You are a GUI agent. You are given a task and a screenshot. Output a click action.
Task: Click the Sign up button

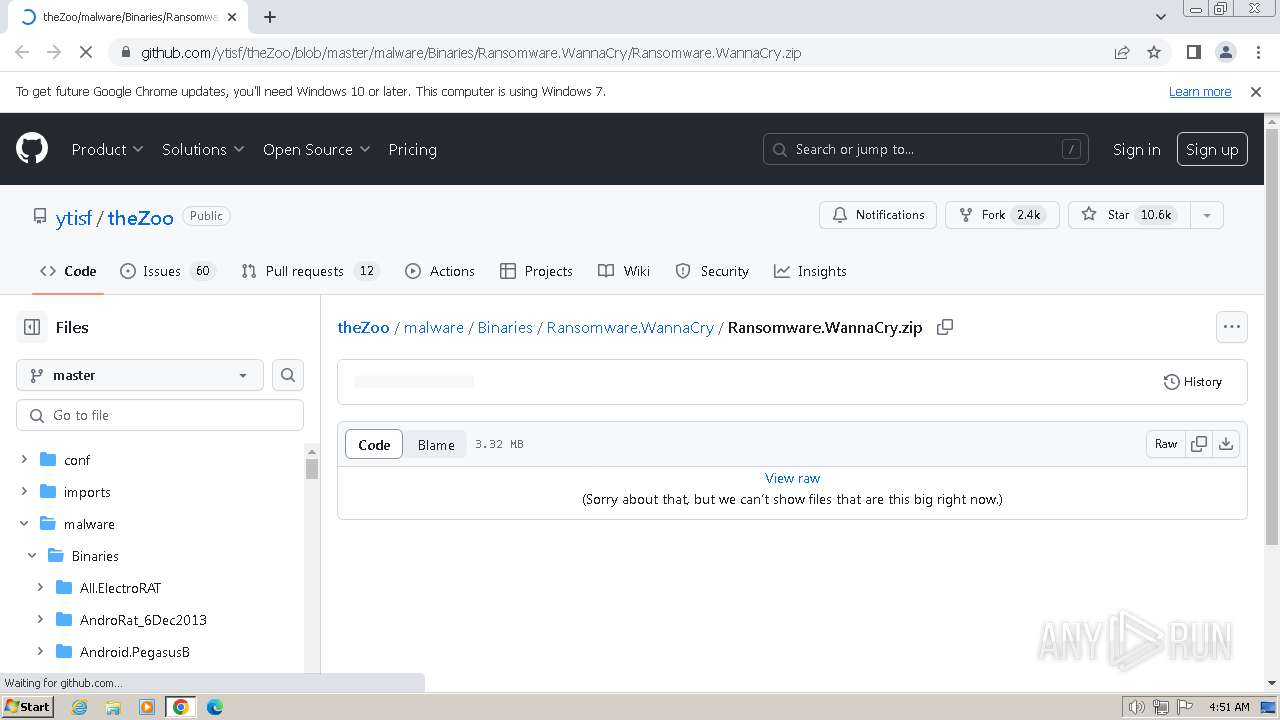[1212, 149]
